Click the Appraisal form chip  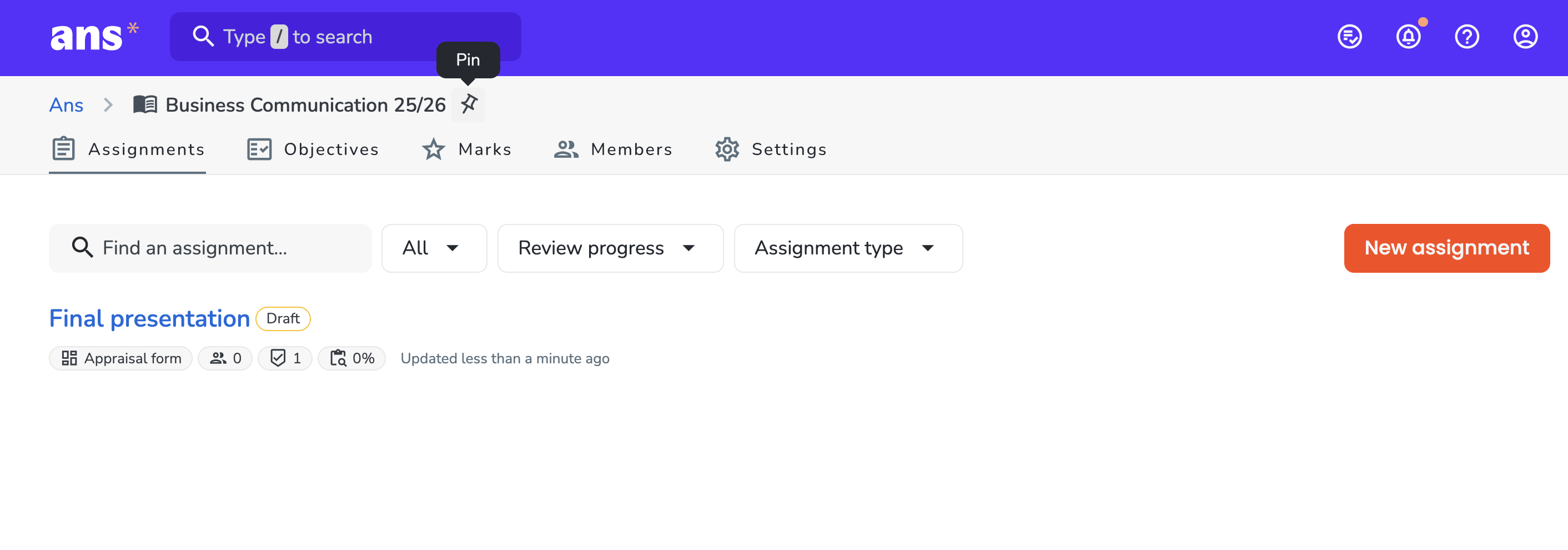(120, 358)
